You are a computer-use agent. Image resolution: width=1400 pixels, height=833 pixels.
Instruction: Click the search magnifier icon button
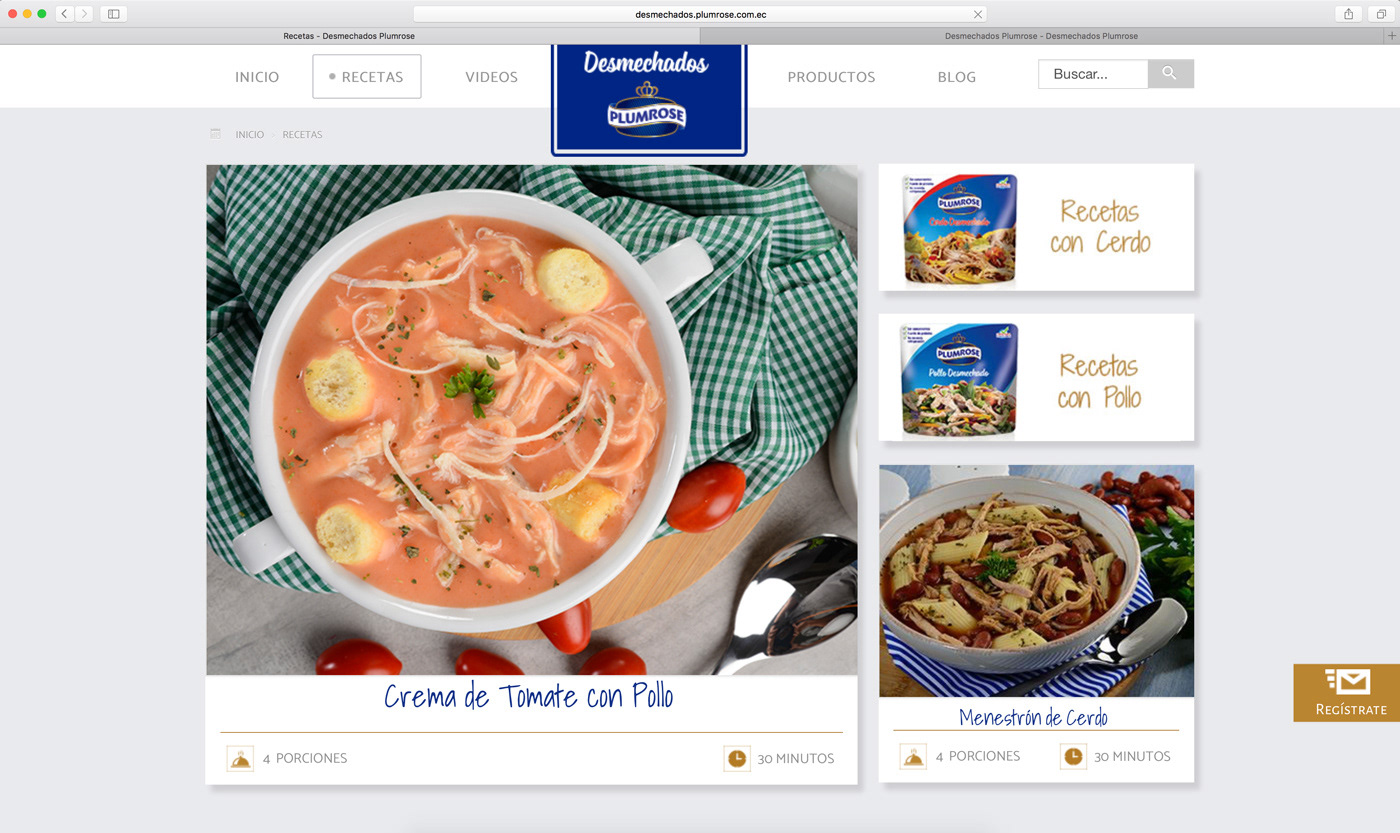1170,74
